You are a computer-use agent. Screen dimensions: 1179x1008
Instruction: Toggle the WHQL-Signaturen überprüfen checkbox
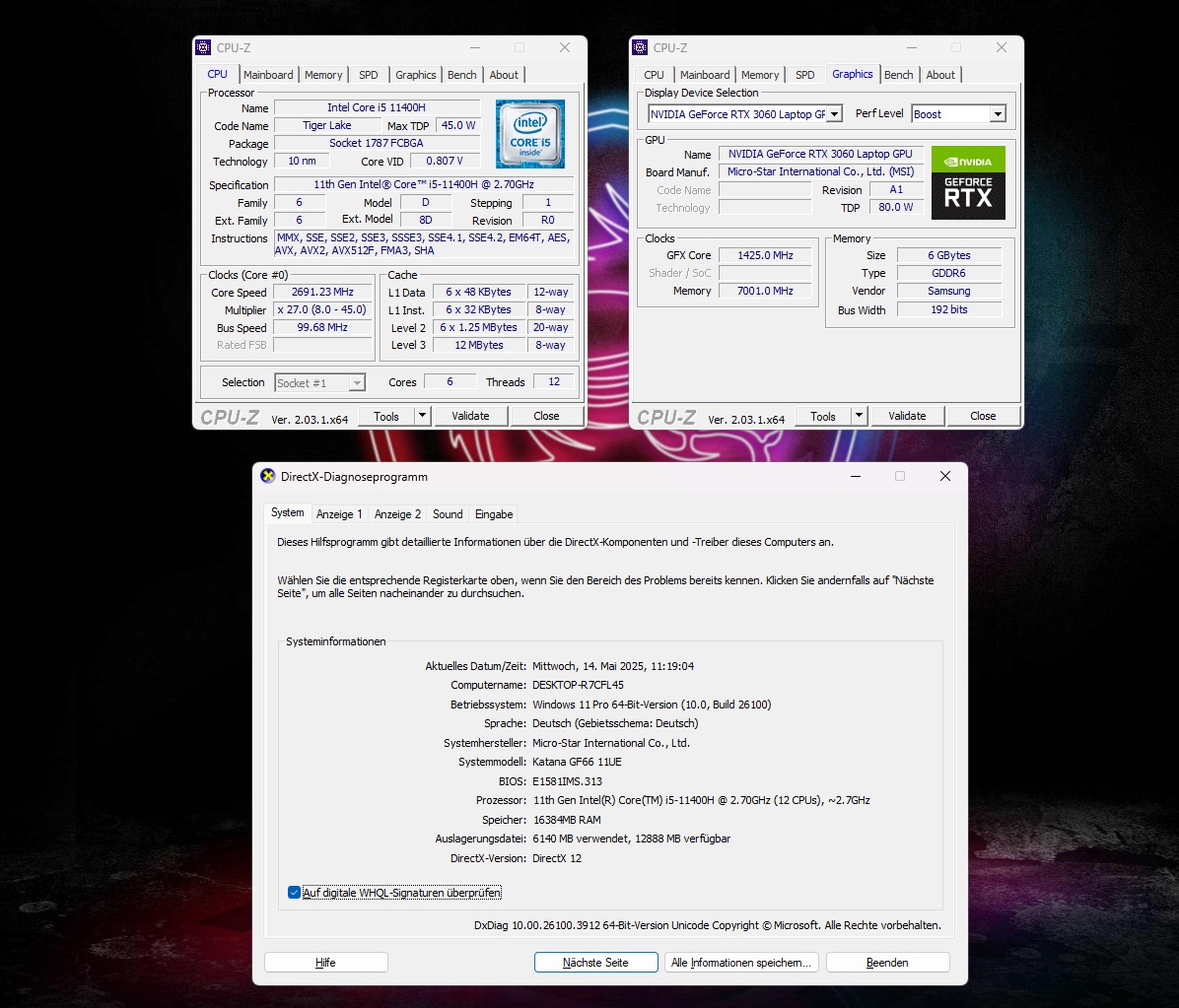(x=294, y=893)
